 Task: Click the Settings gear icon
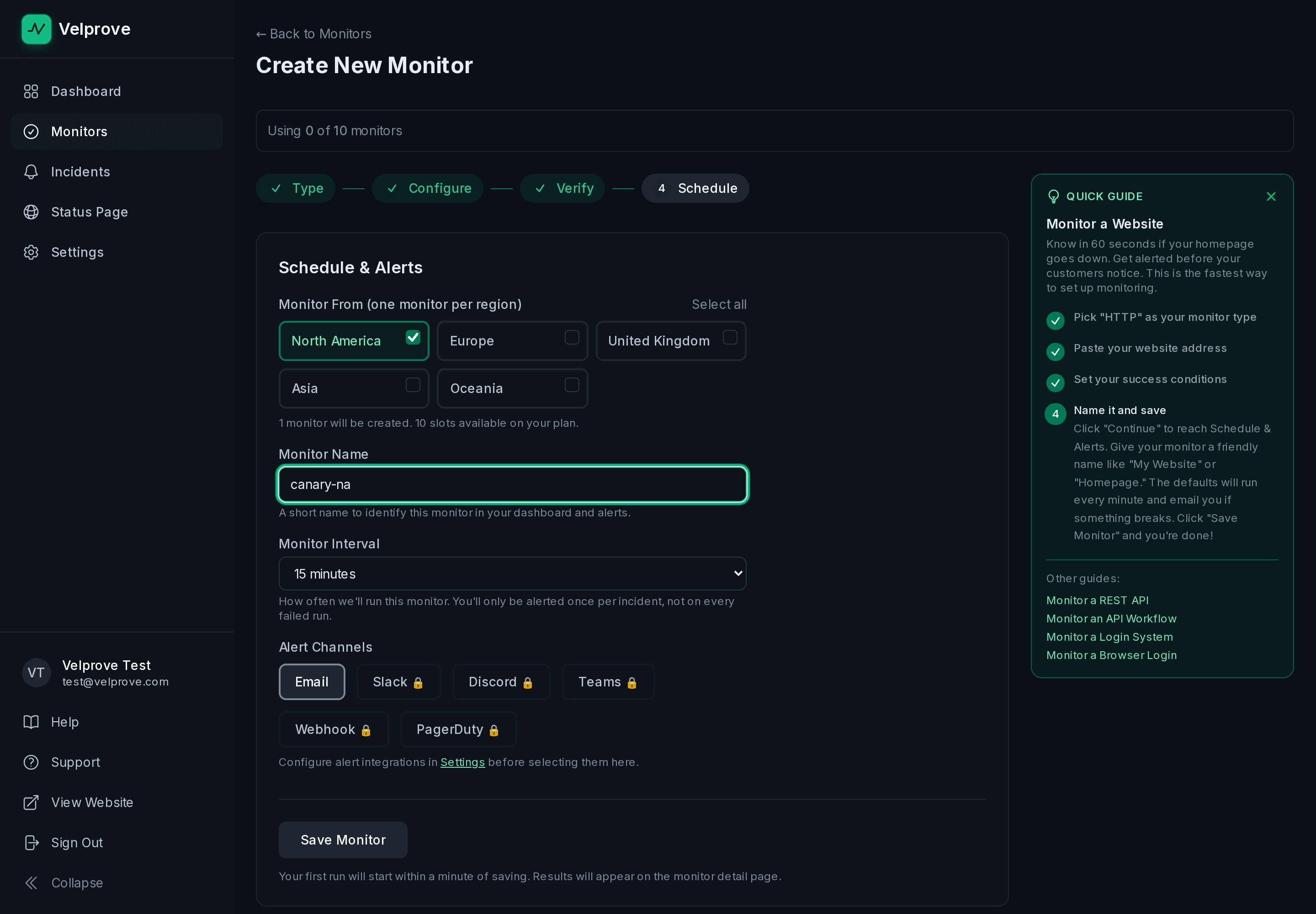coord(31,252)
